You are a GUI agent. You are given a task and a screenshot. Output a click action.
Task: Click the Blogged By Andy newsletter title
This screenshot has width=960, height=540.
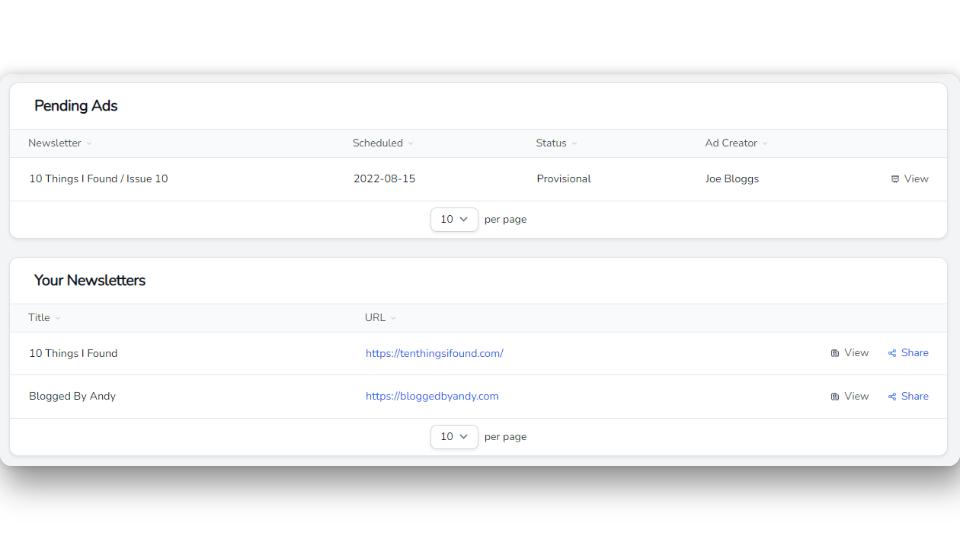pos(72,396)
